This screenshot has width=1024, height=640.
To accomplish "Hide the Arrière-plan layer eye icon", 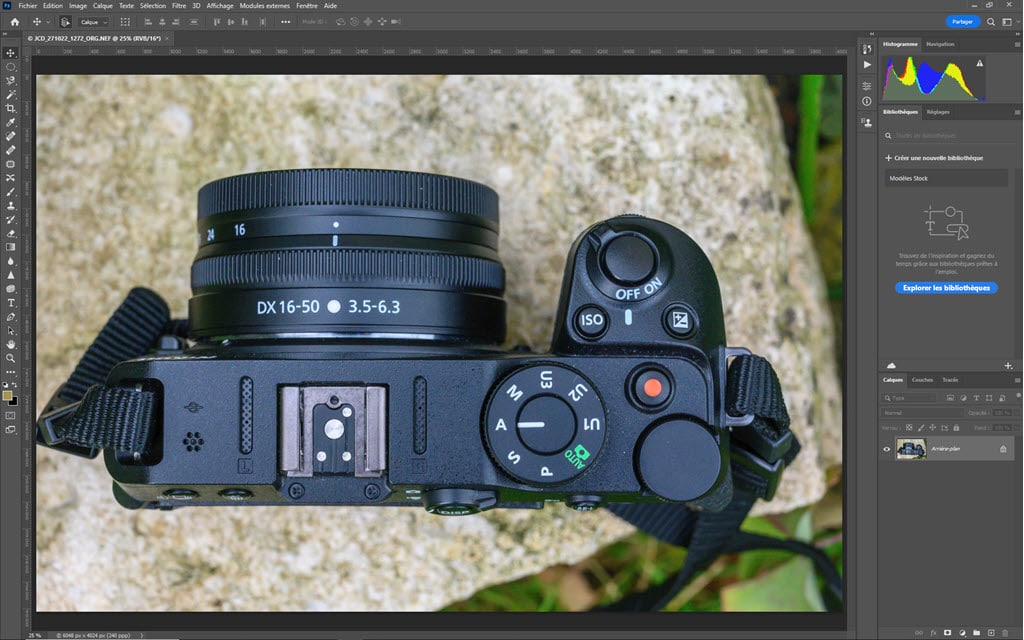I will [887, 449].
